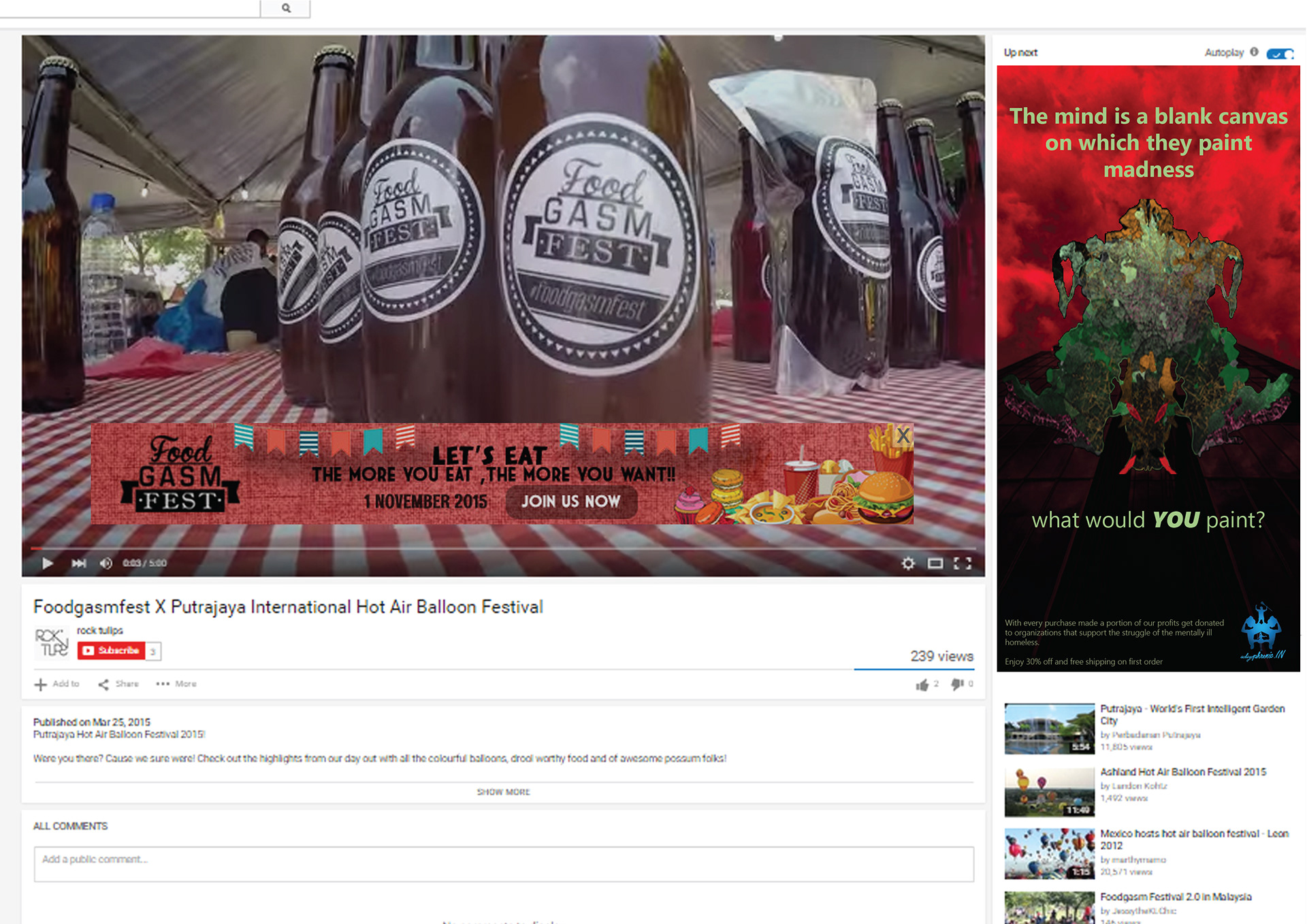The width and height of the screenshot is (1307, 924).
Task: Click the Foodgasm Fest logo in banner
Action: click(x=180, y=474)
